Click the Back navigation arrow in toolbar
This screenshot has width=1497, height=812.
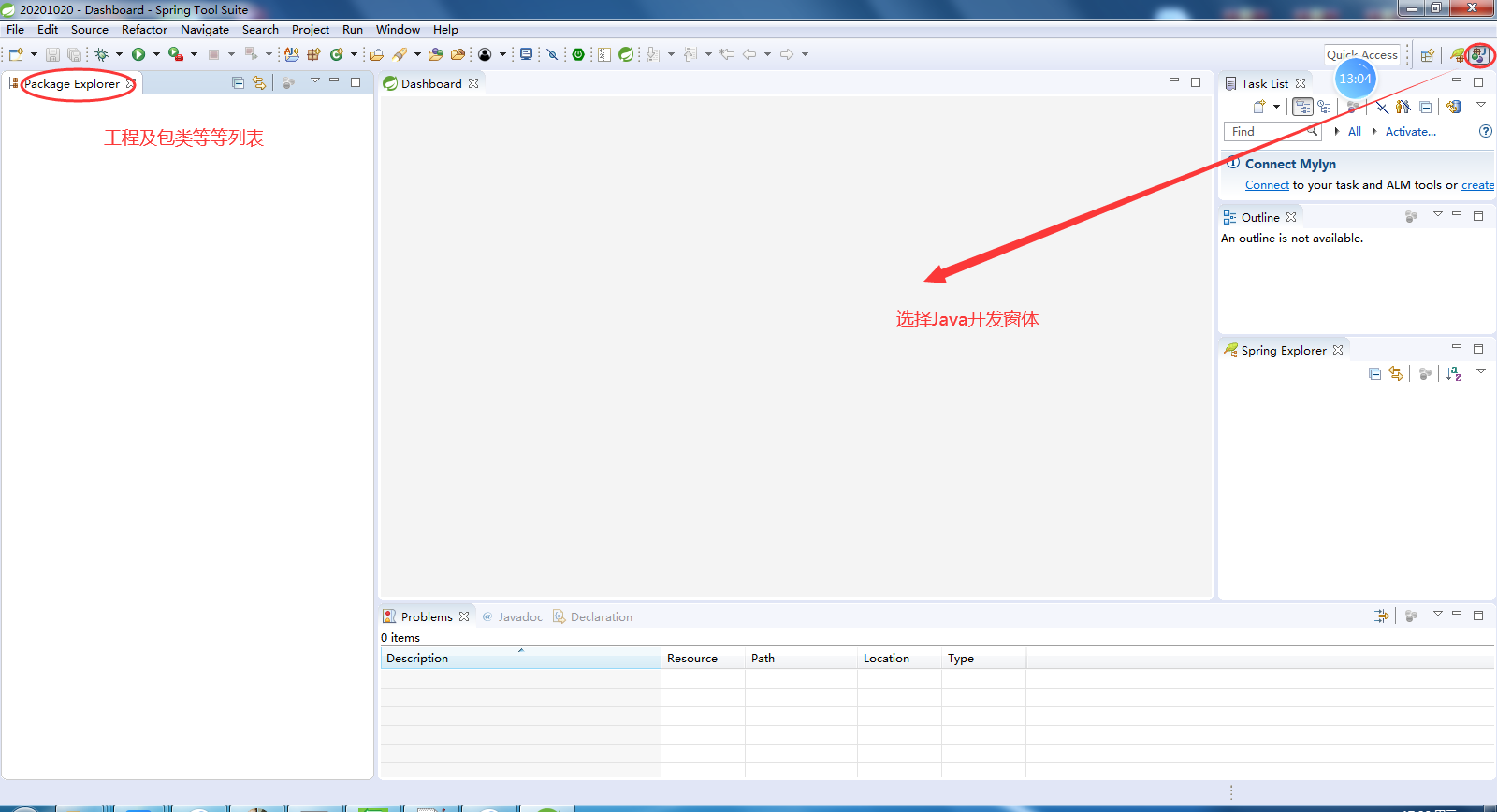(749, 54)
